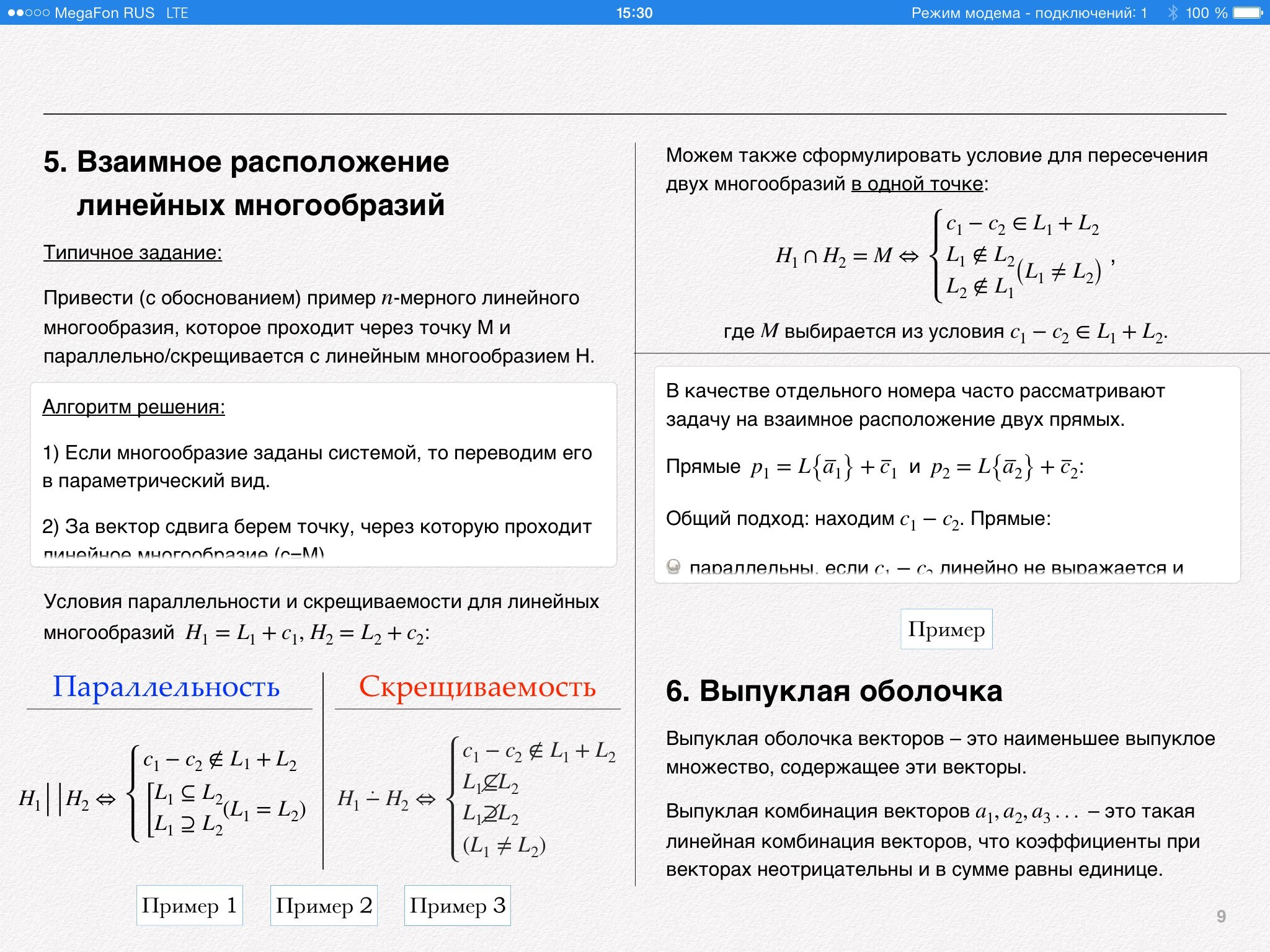The height and width of the screenshot is (952, 1270).
Task: Tap the battery icon in the status bar
Action: coord(1248,13)
